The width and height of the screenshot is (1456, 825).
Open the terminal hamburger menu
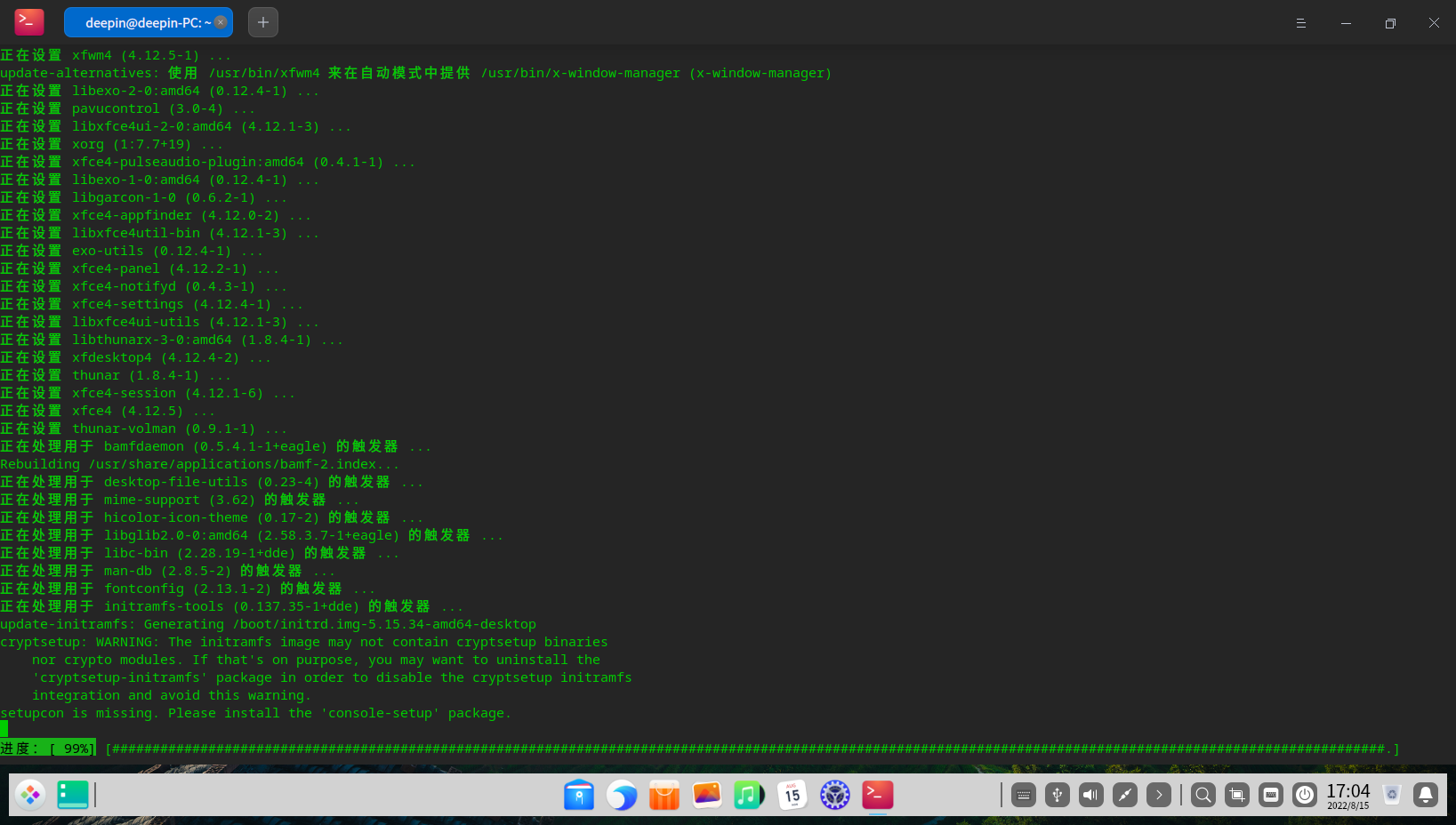[x=1301, y=23]
